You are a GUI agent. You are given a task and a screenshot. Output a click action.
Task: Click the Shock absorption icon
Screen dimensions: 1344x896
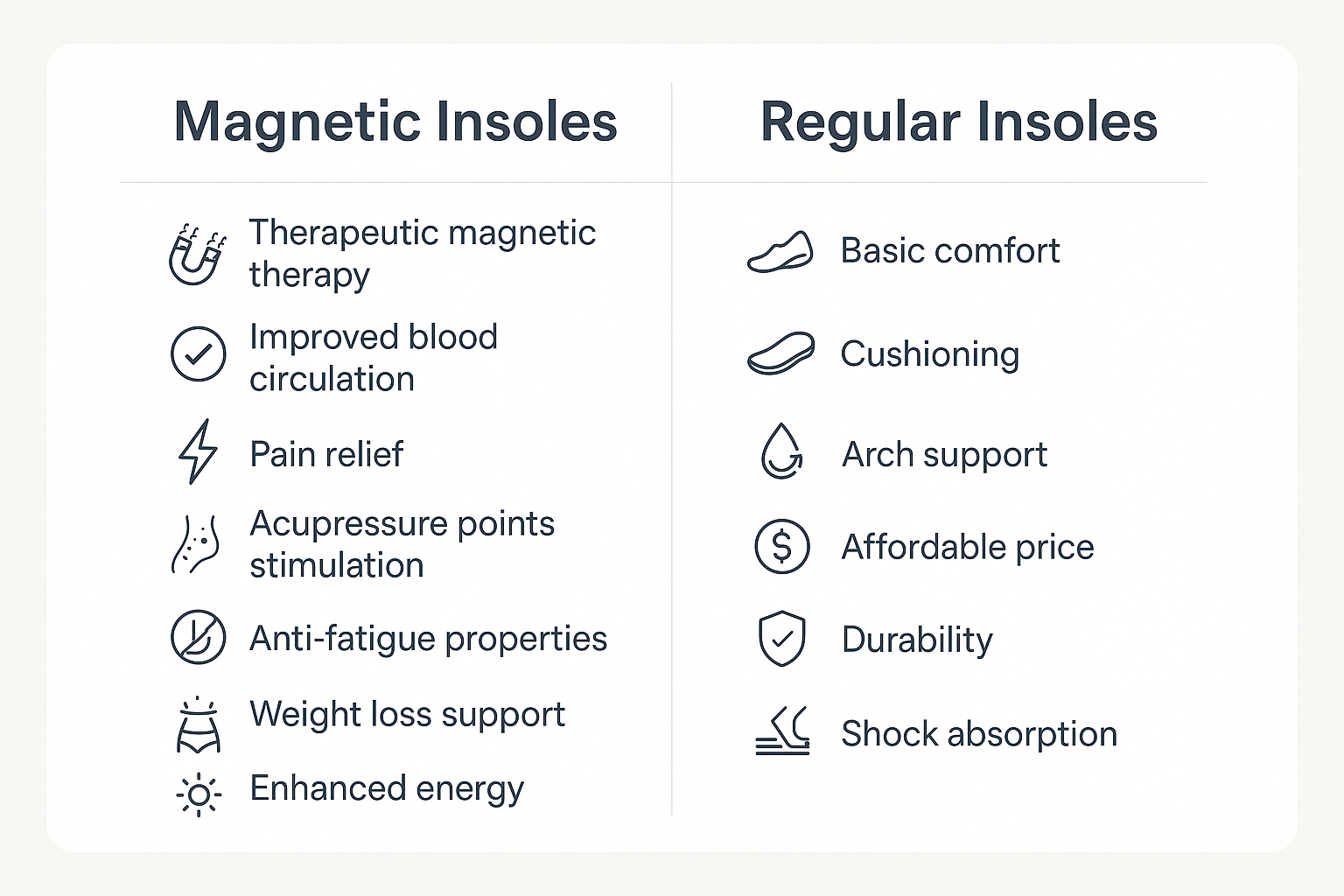click(x=783, y=731)
